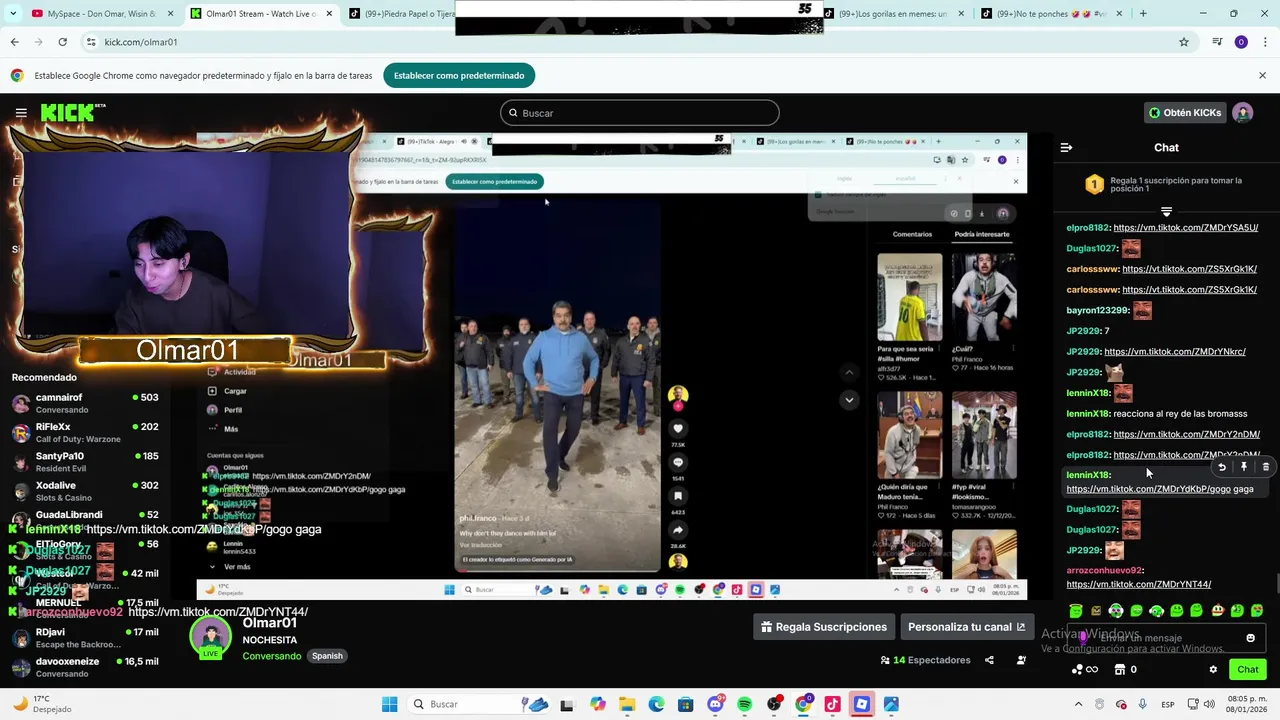Viewport: 1280px width, 720px height.
Task: Go back in browser history
Action: (14, 42)
